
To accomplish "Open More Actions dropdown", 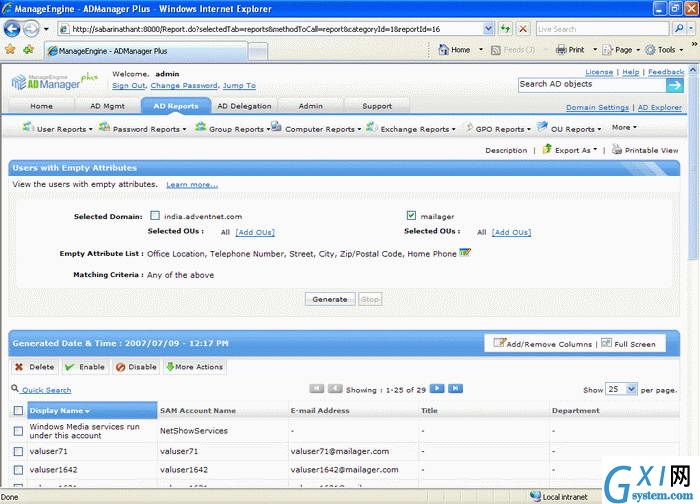I will [195, 367].
